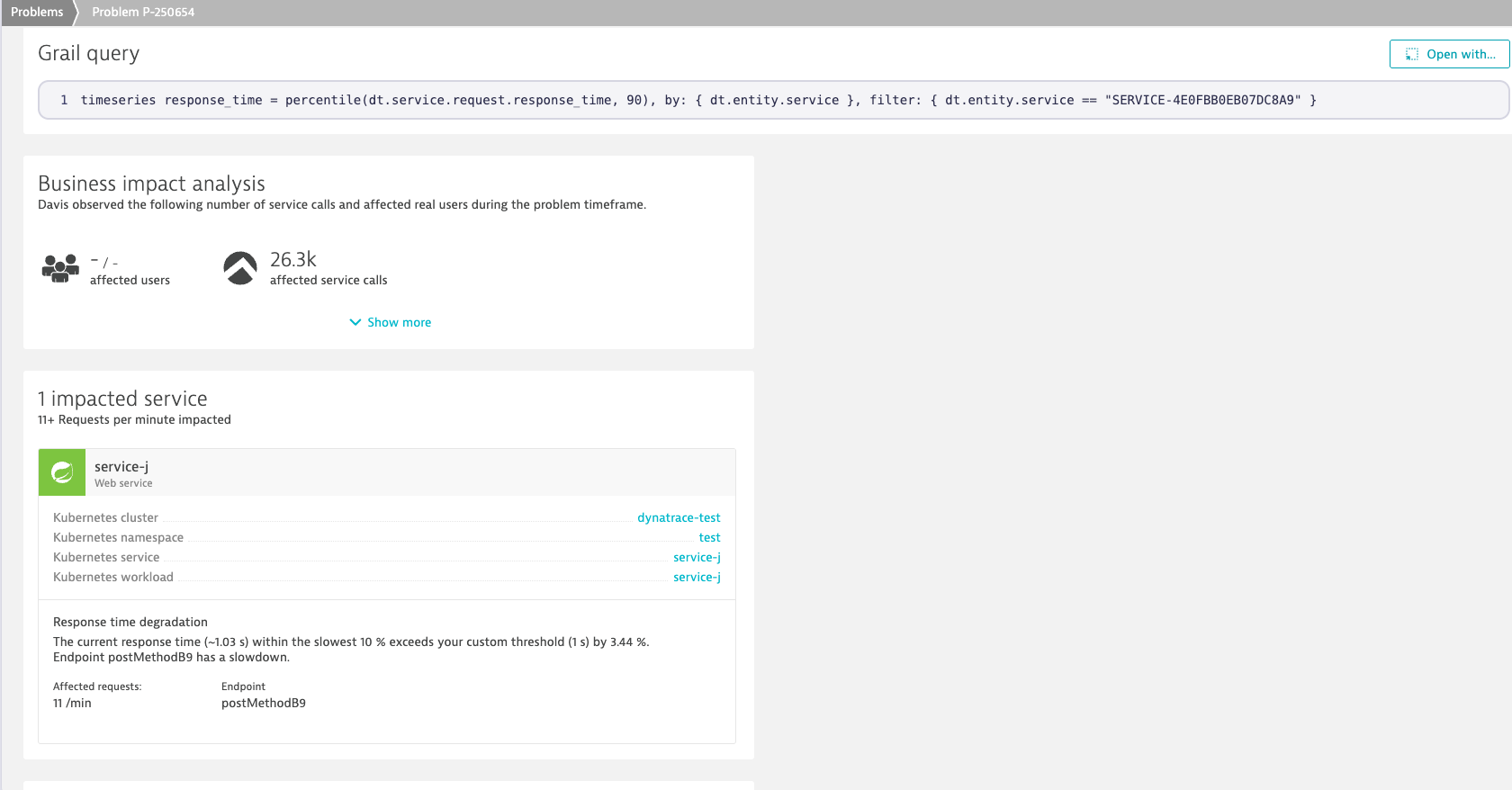Click the 11 /min affected requests value
The height and width of the screenshot is (790, 1512).
pyautogui.click(x=72, y=703)
